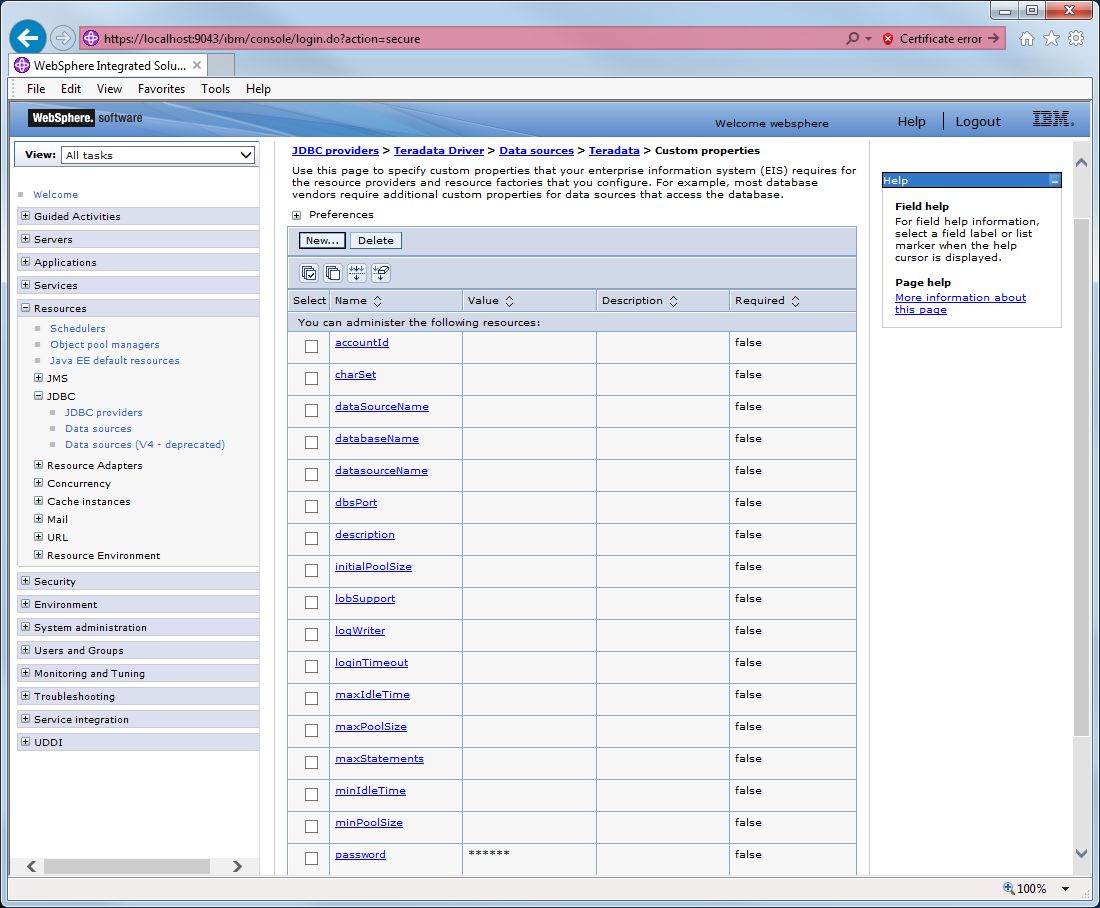The width and height of the screenshot is (1100, 908).
Task: Show the filter view toolbar icon
Action: (356, 273)
